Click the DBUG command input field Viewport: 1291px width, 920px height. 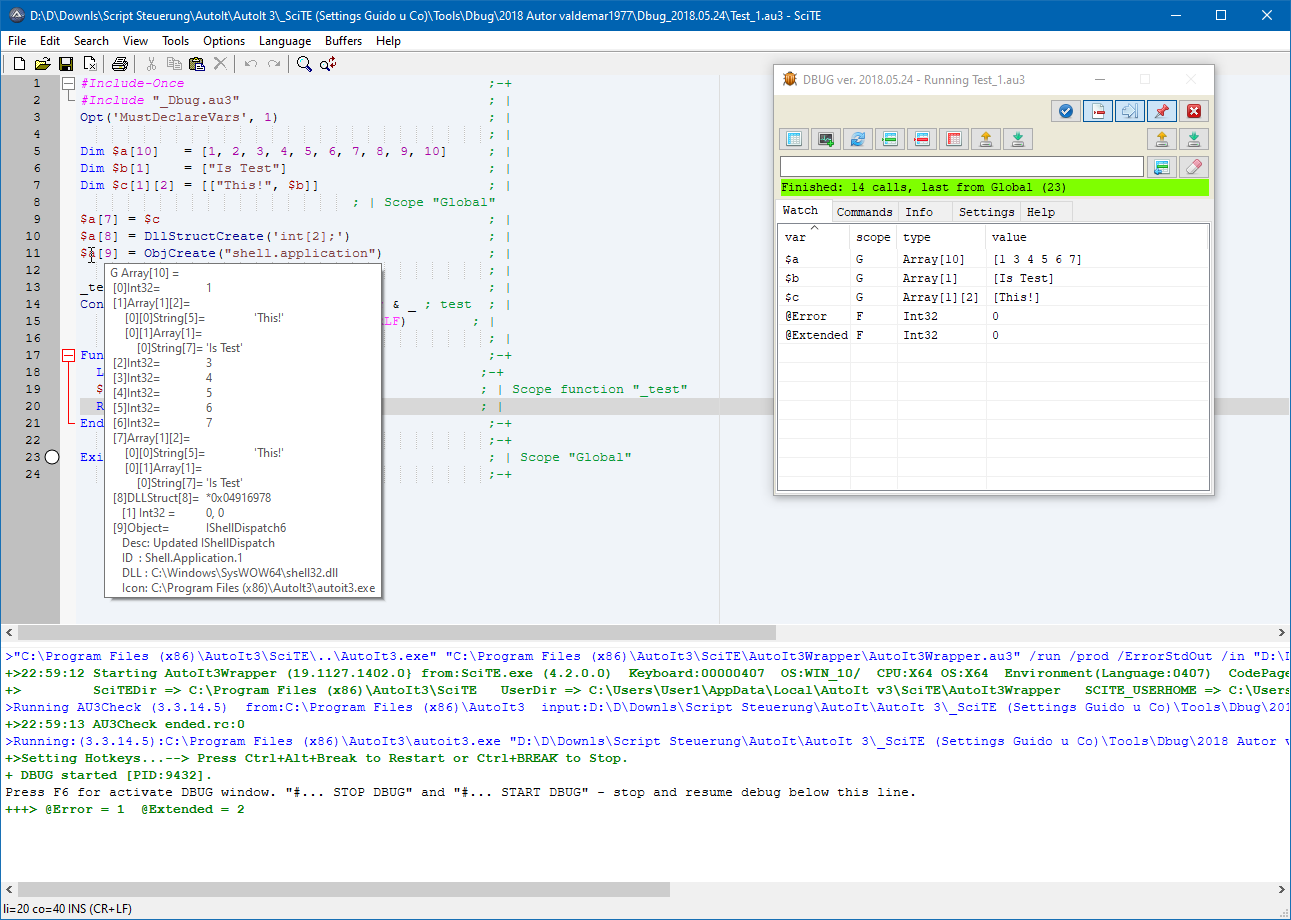pyautogui.click(x=961, y=167)
